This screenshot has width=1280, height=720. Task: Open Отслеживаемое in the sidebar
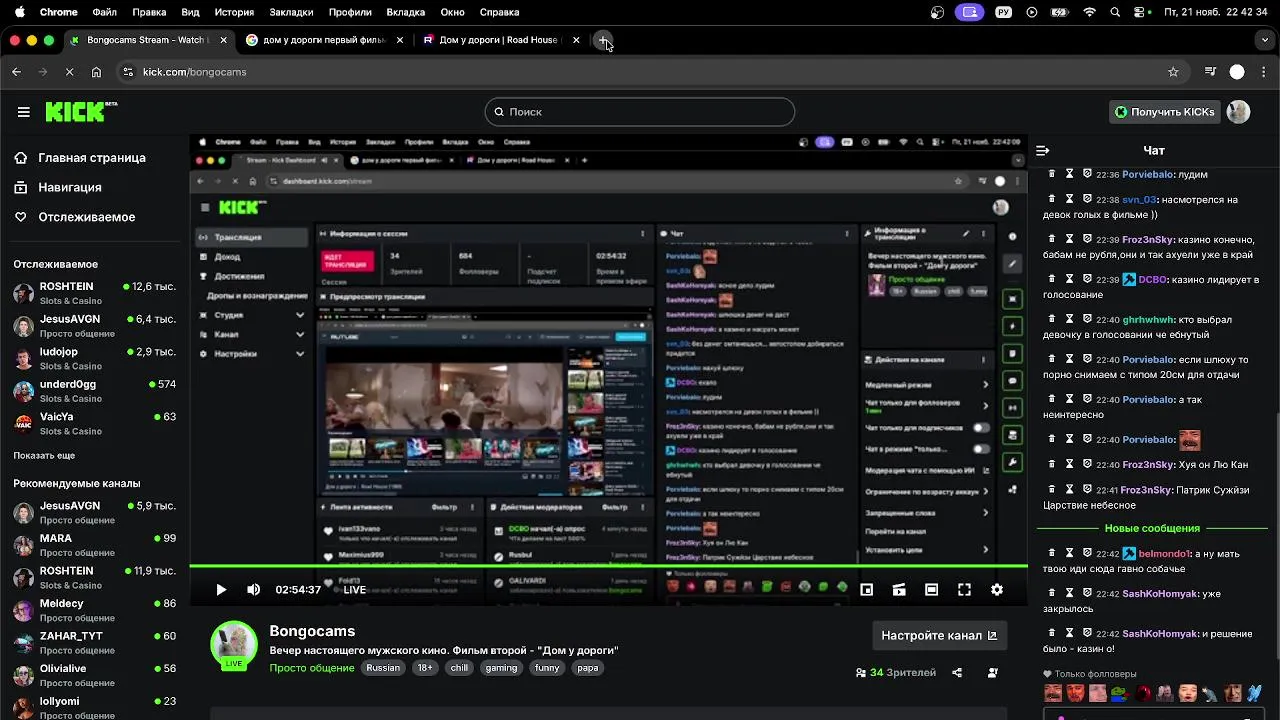click(x=74, y=217)
